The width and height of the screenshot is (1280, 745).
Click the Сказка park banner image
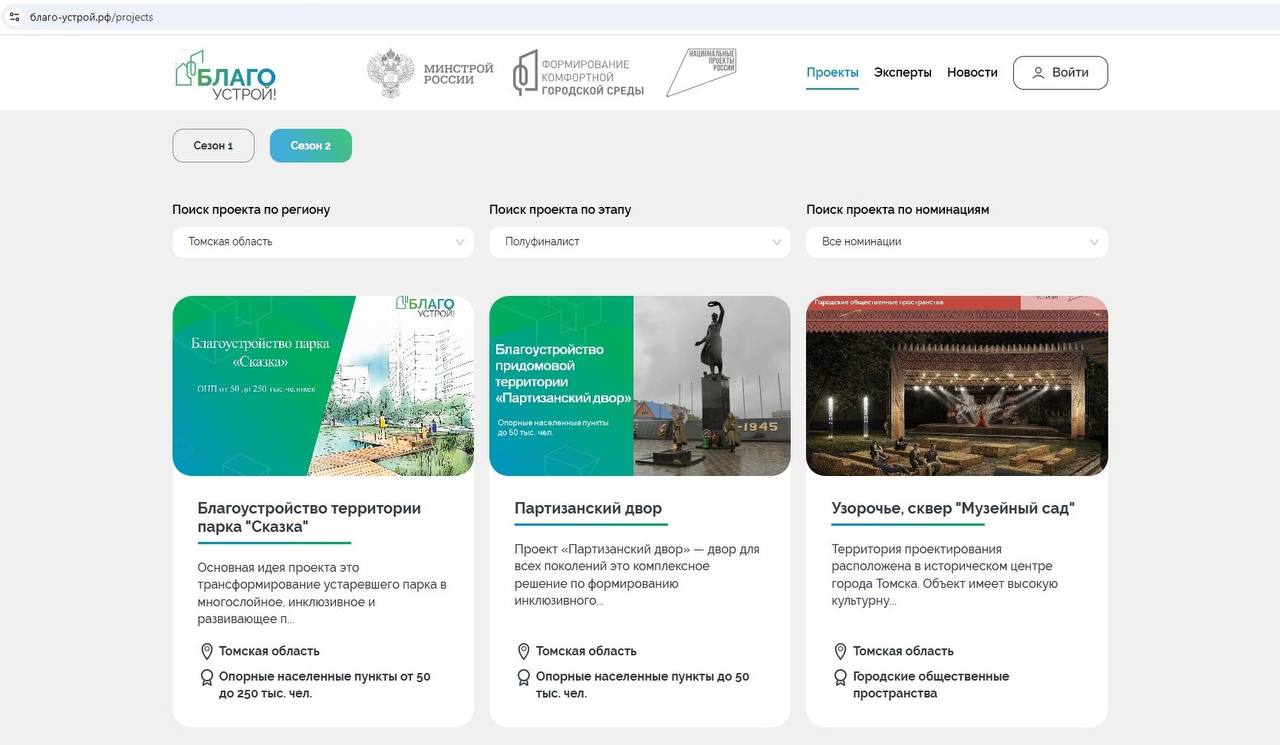(x=322, y=386)
